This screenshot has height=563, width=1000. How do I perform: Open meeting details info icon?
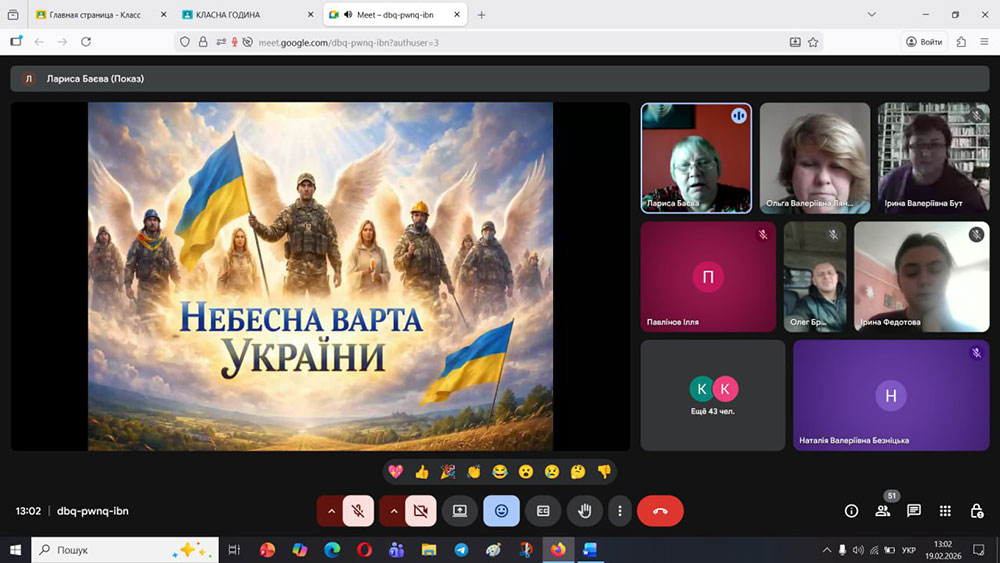pyautogui.click(x=851, y=511)
